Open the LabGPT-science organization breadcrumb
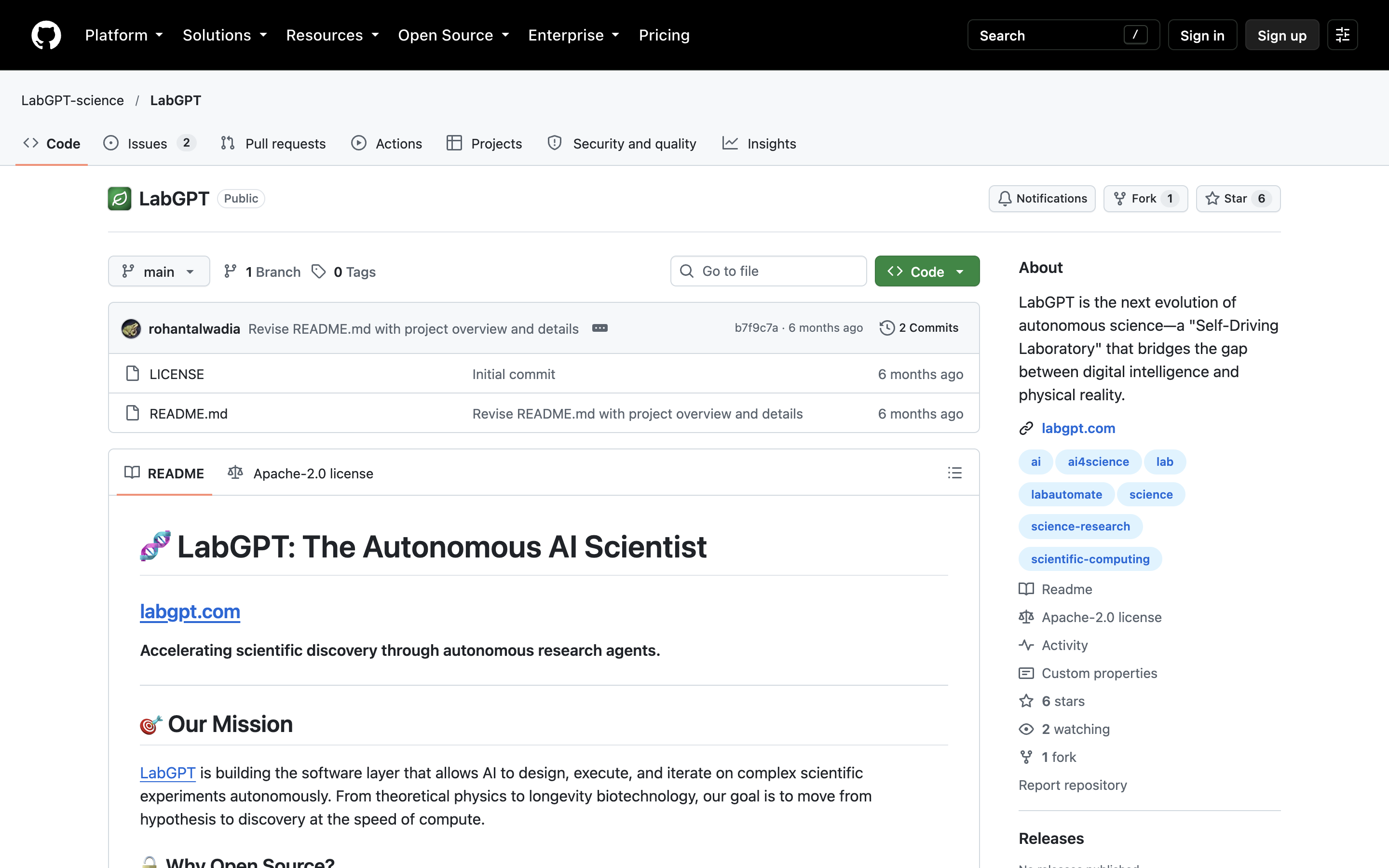1389x868 pixels. click(x=72, y=100)
